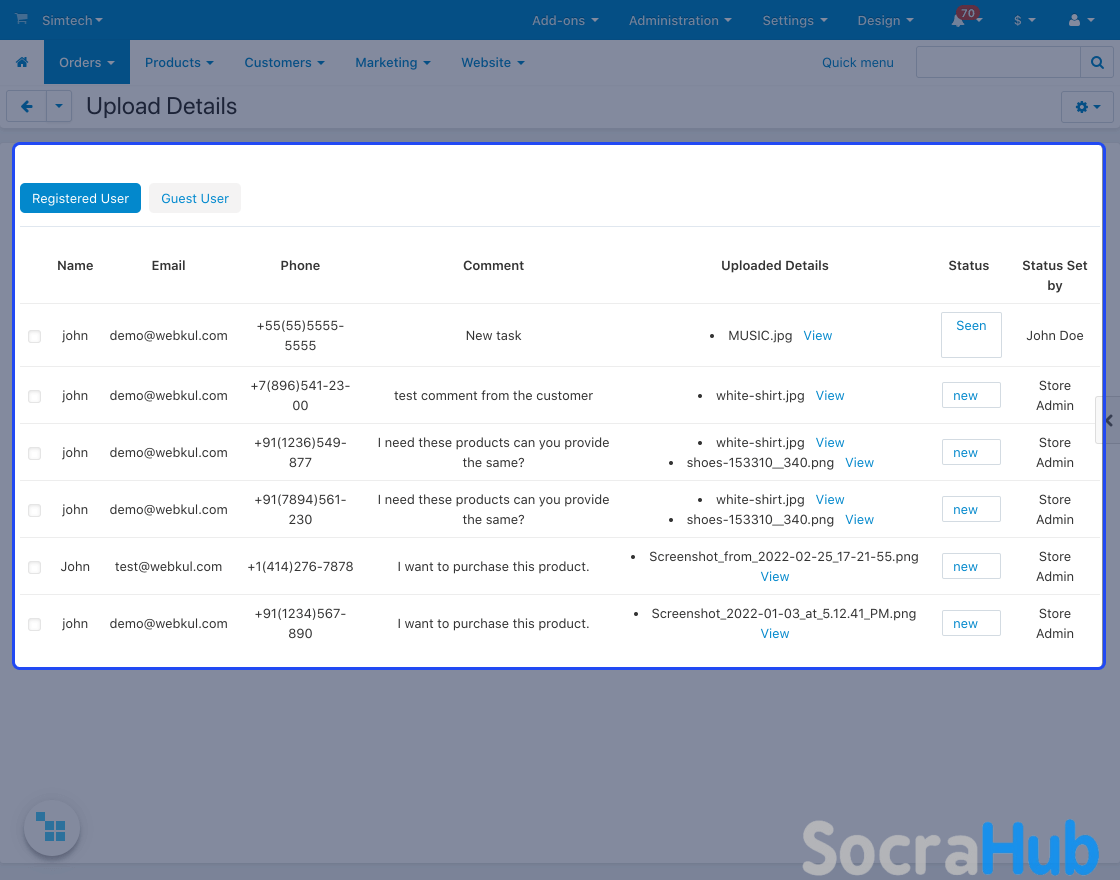
Task: Switch to the Guest User tab
Action: [x=195, y=198]
